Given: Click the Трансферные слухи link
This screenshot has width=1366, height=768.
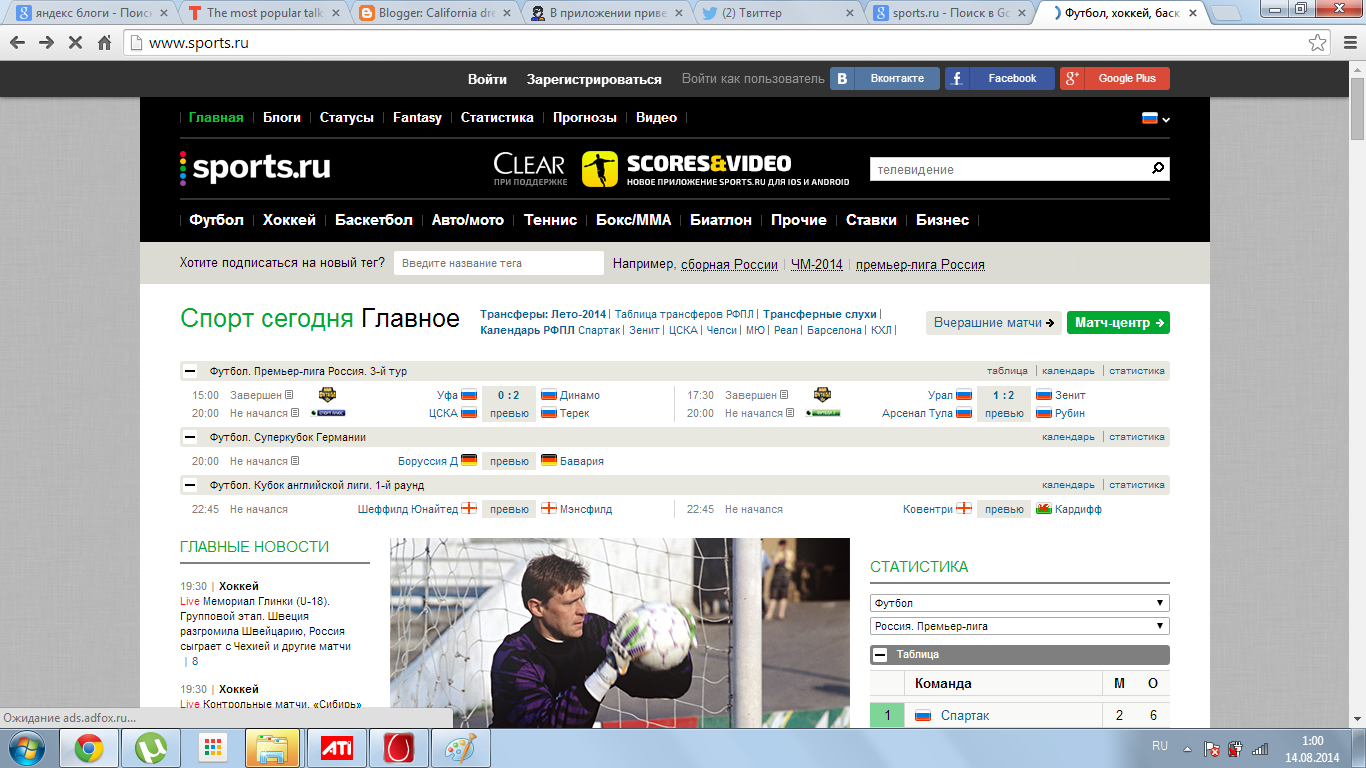Looking at the screenshot, I should [x=820, y=314].
